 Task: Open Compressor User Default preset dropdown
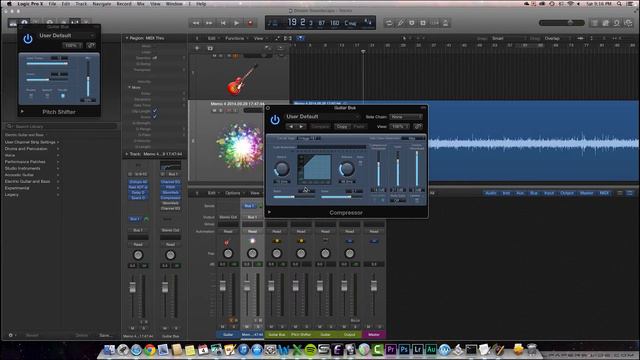[x=322, y=117]
